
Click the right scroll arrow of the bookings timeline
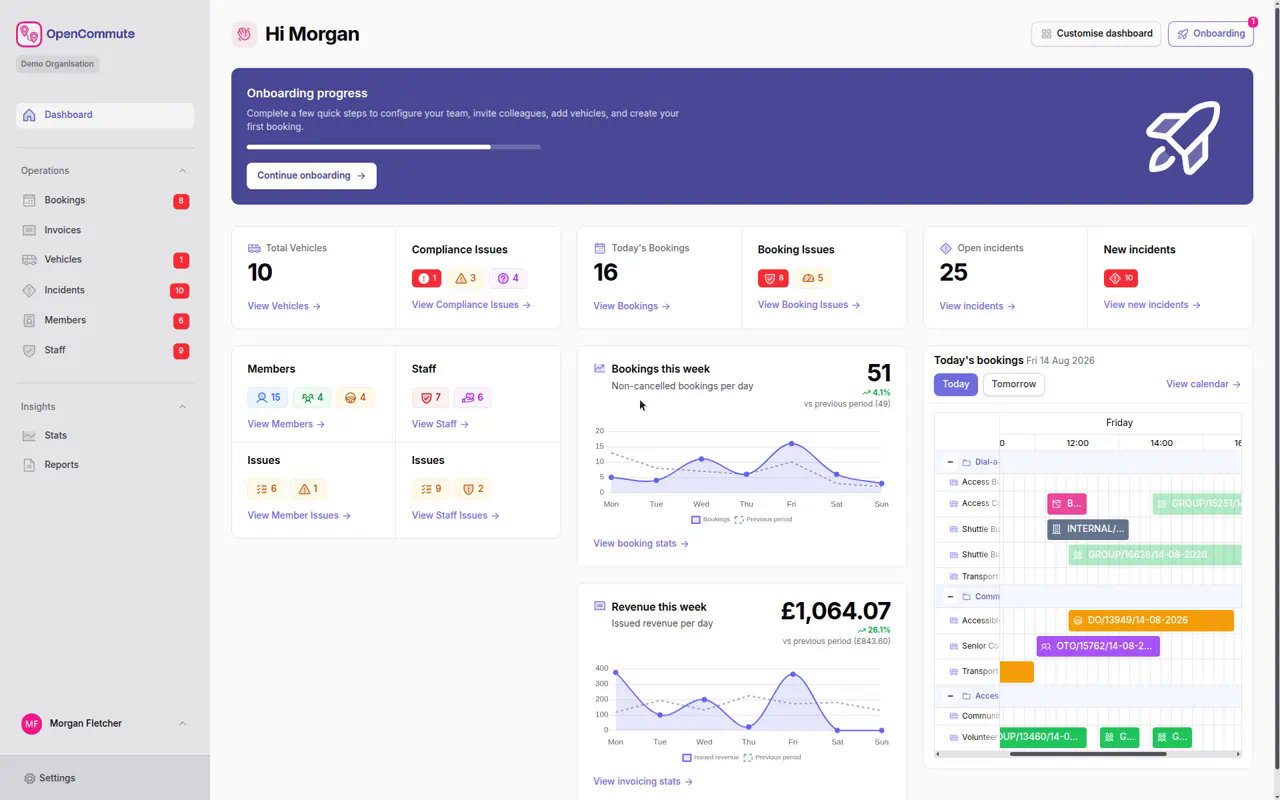[x=1238, y=754]
